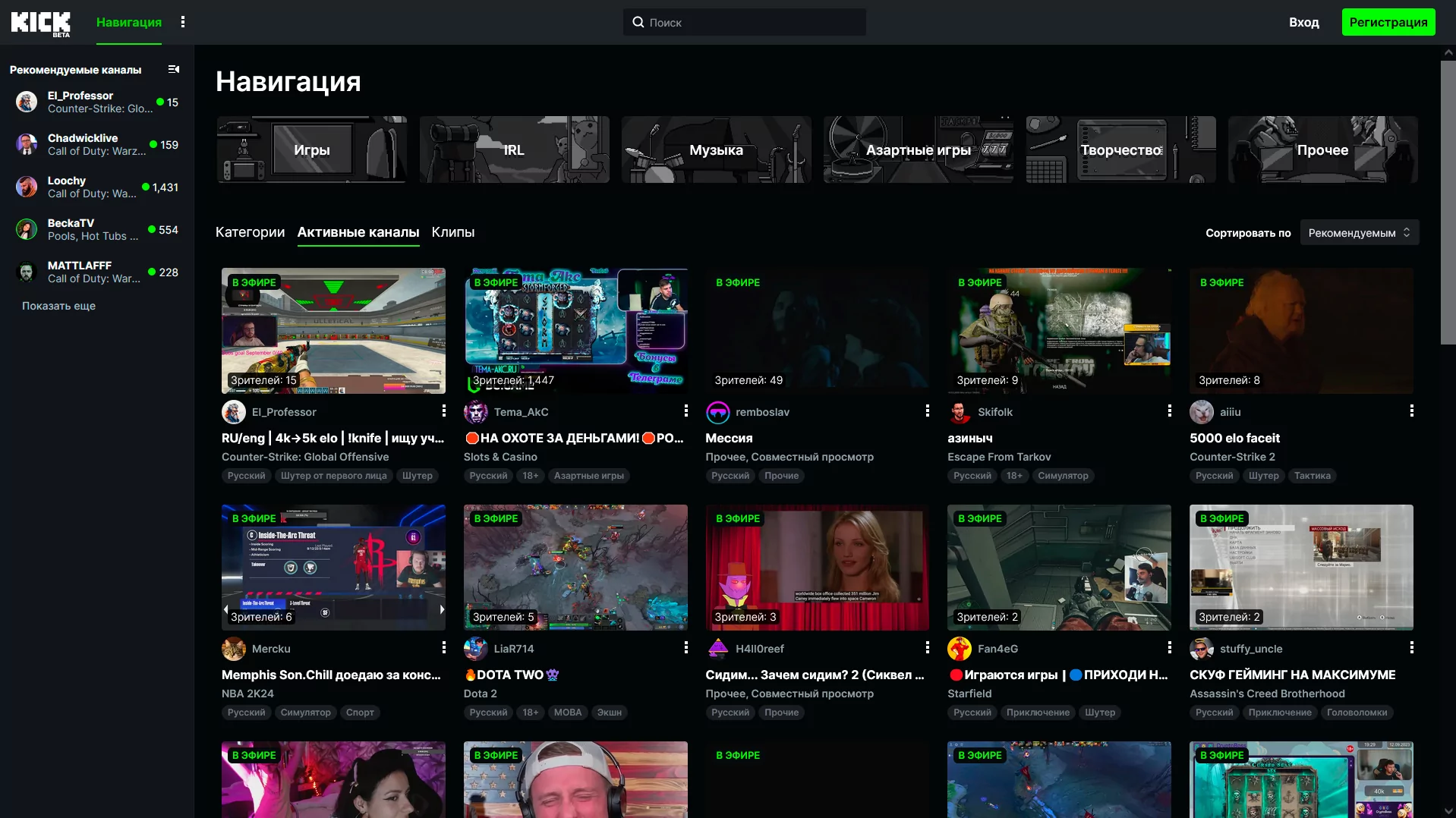Open the stream title Мессия

(x=729, y=438)
